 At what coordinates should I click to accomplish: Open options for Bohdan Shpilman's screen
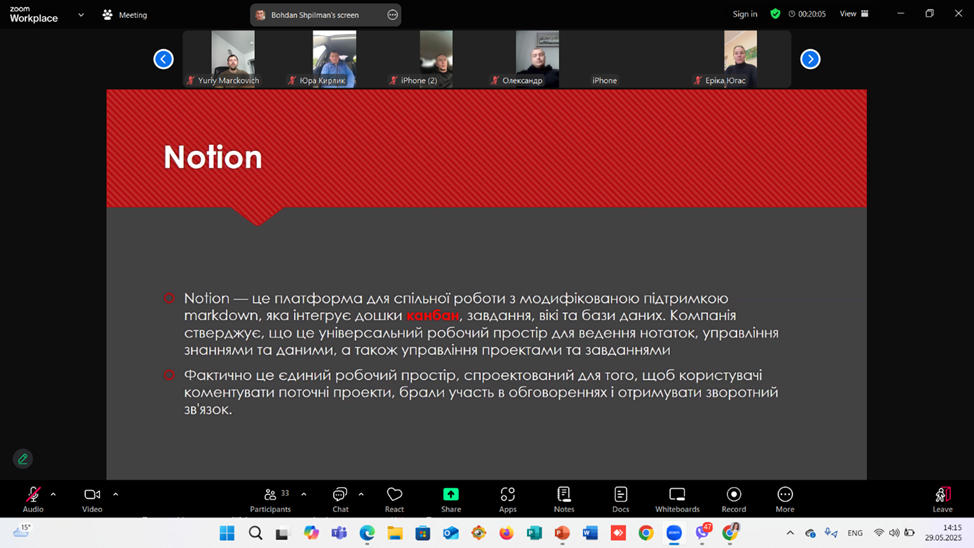tap(392, 15)
